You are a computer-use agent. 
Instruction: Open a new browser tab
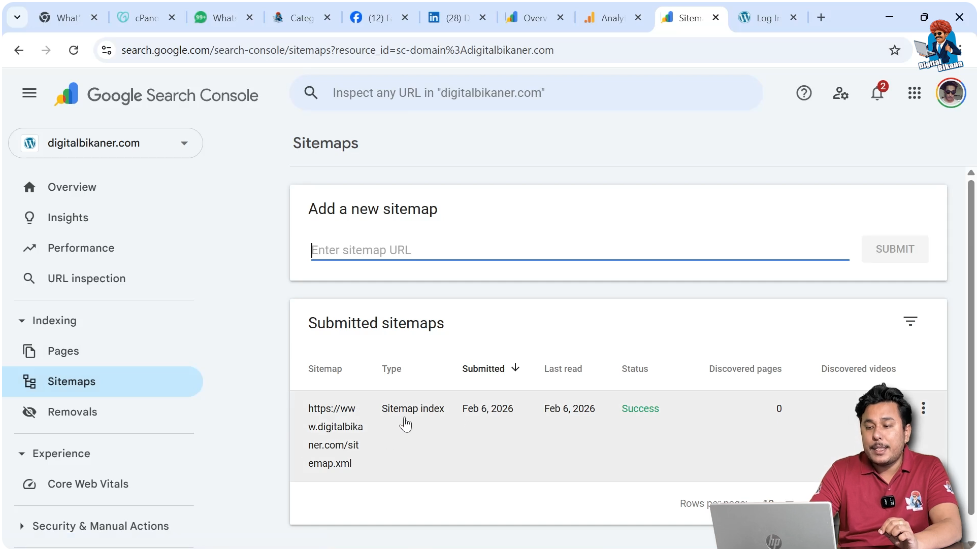pos(821,17)
